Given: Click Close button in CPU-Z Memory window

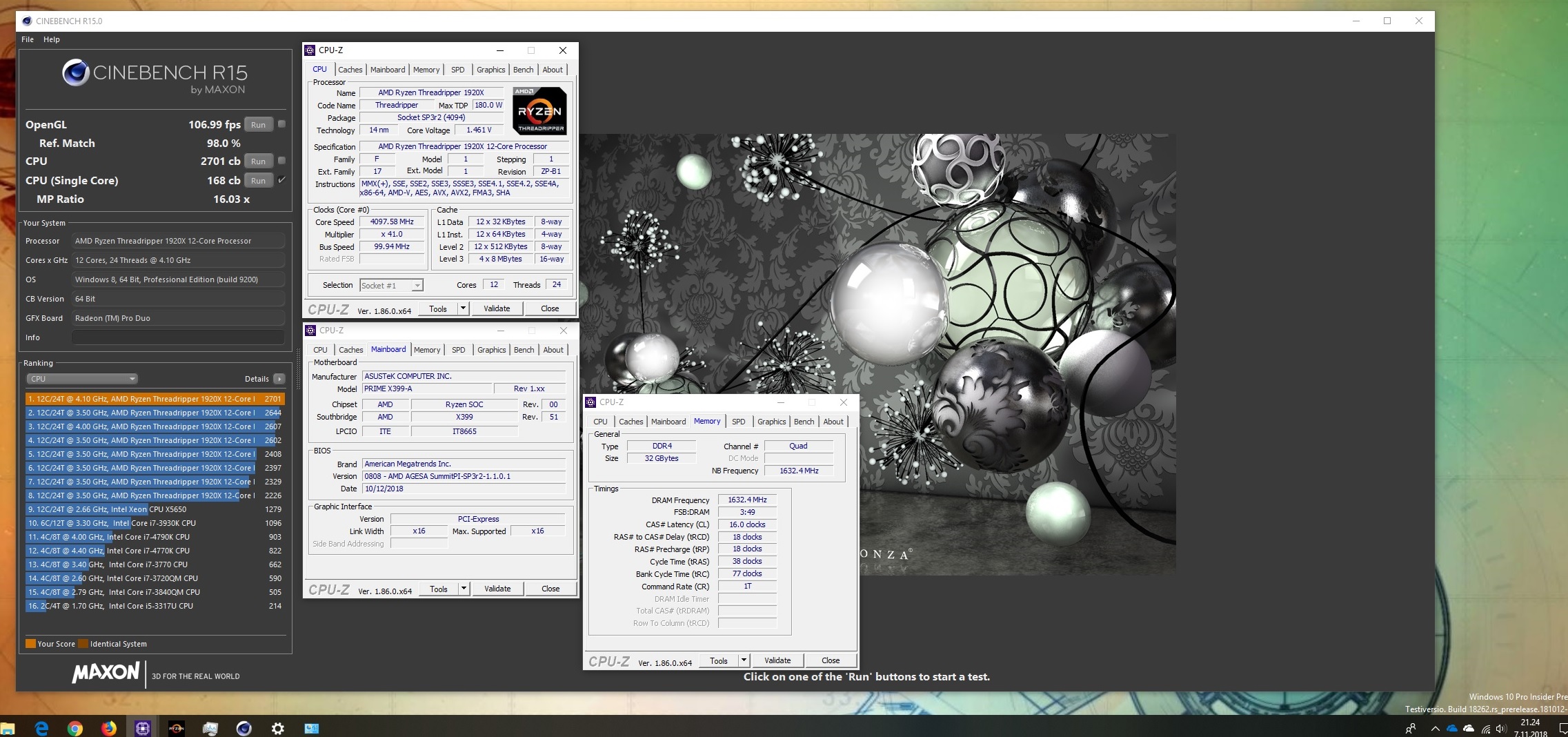Looking at the screenshot, I should pos(831,660).
